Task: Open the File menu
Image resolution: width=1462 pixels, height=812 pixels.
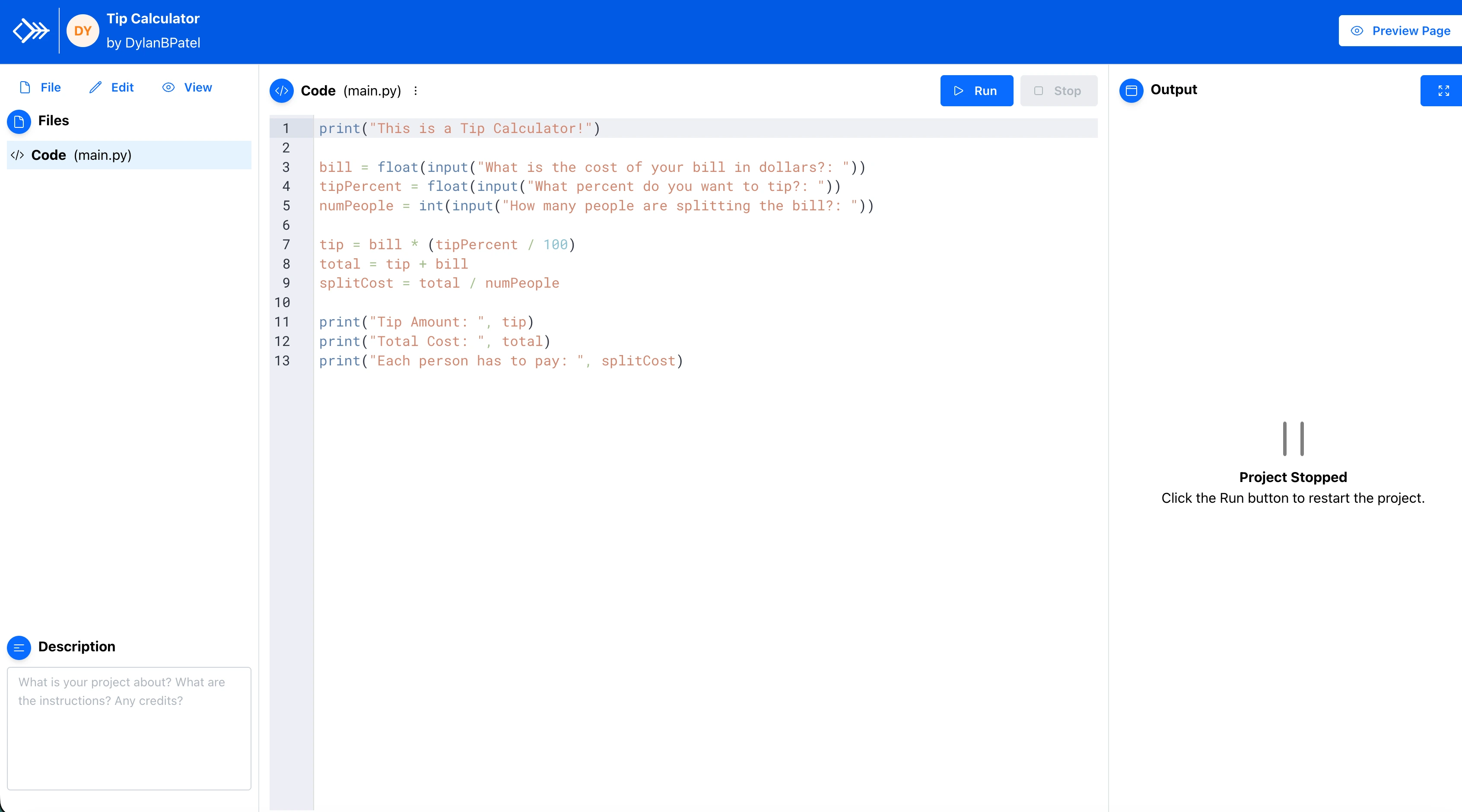Action: (40, 87)
